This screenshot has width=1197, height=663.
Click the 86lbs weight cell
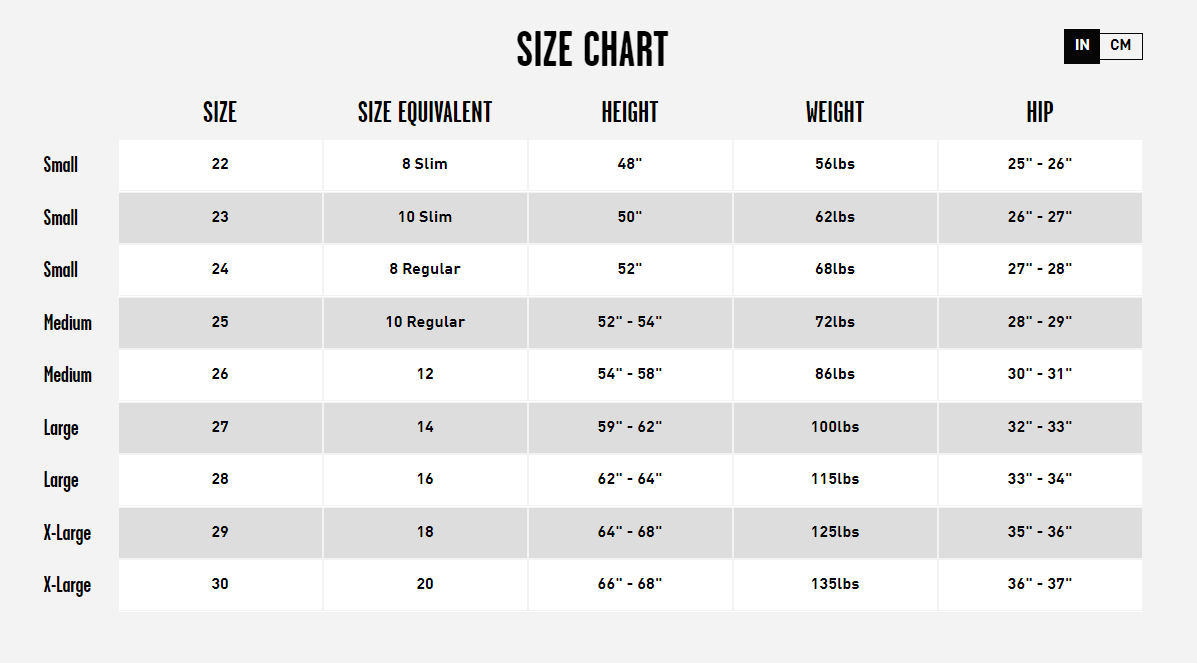coord(835,374)
